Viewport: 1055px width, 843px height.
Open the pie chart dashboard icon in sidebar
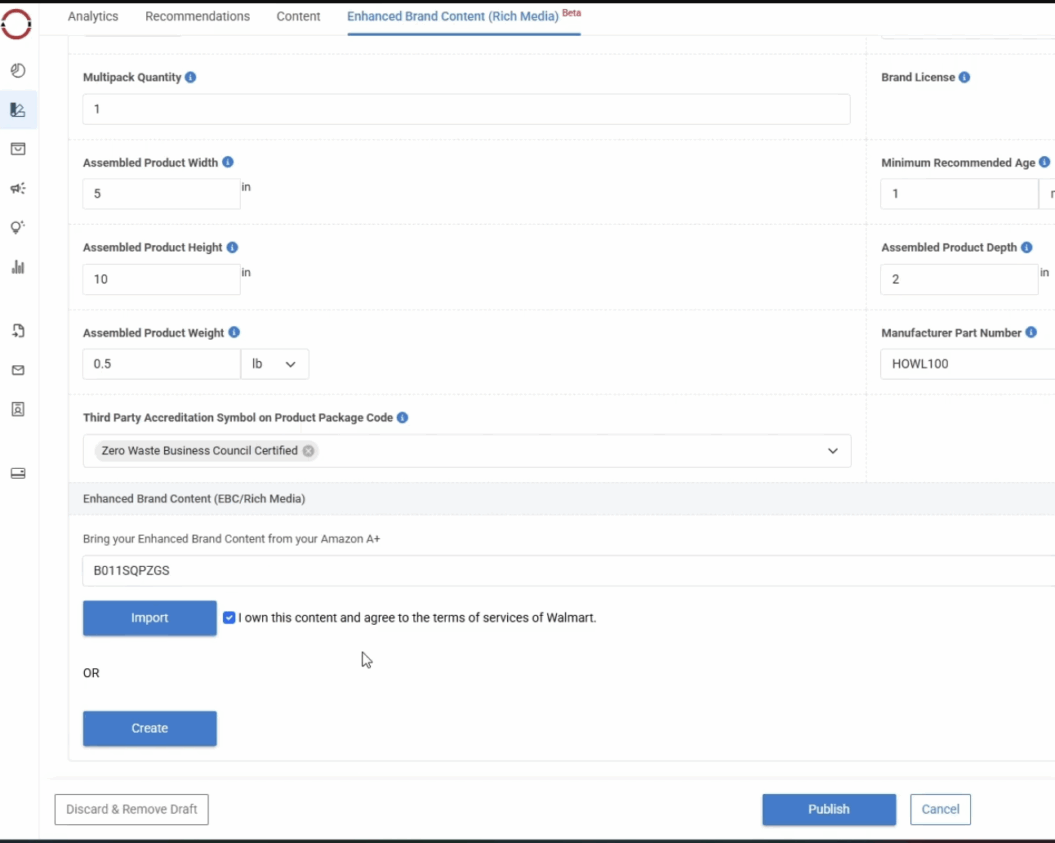17,70
